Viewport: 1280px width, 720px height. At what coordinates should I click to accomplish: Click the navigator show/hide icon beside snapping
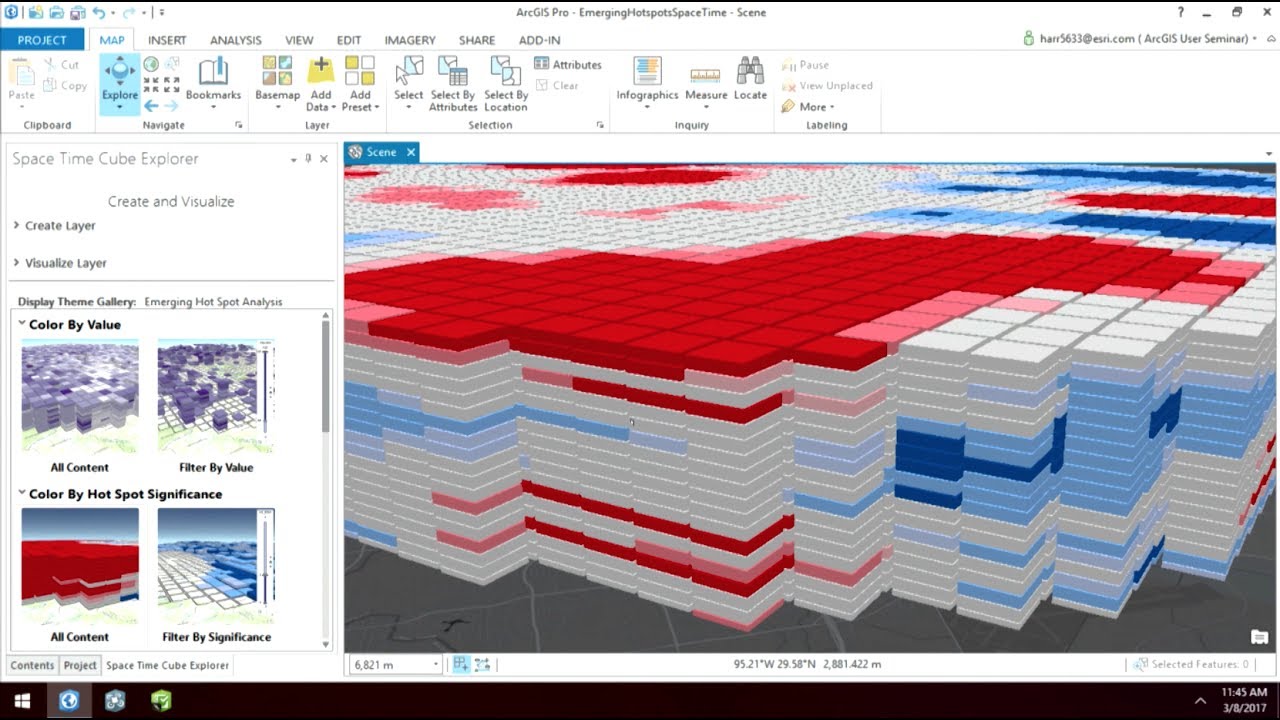482,664
